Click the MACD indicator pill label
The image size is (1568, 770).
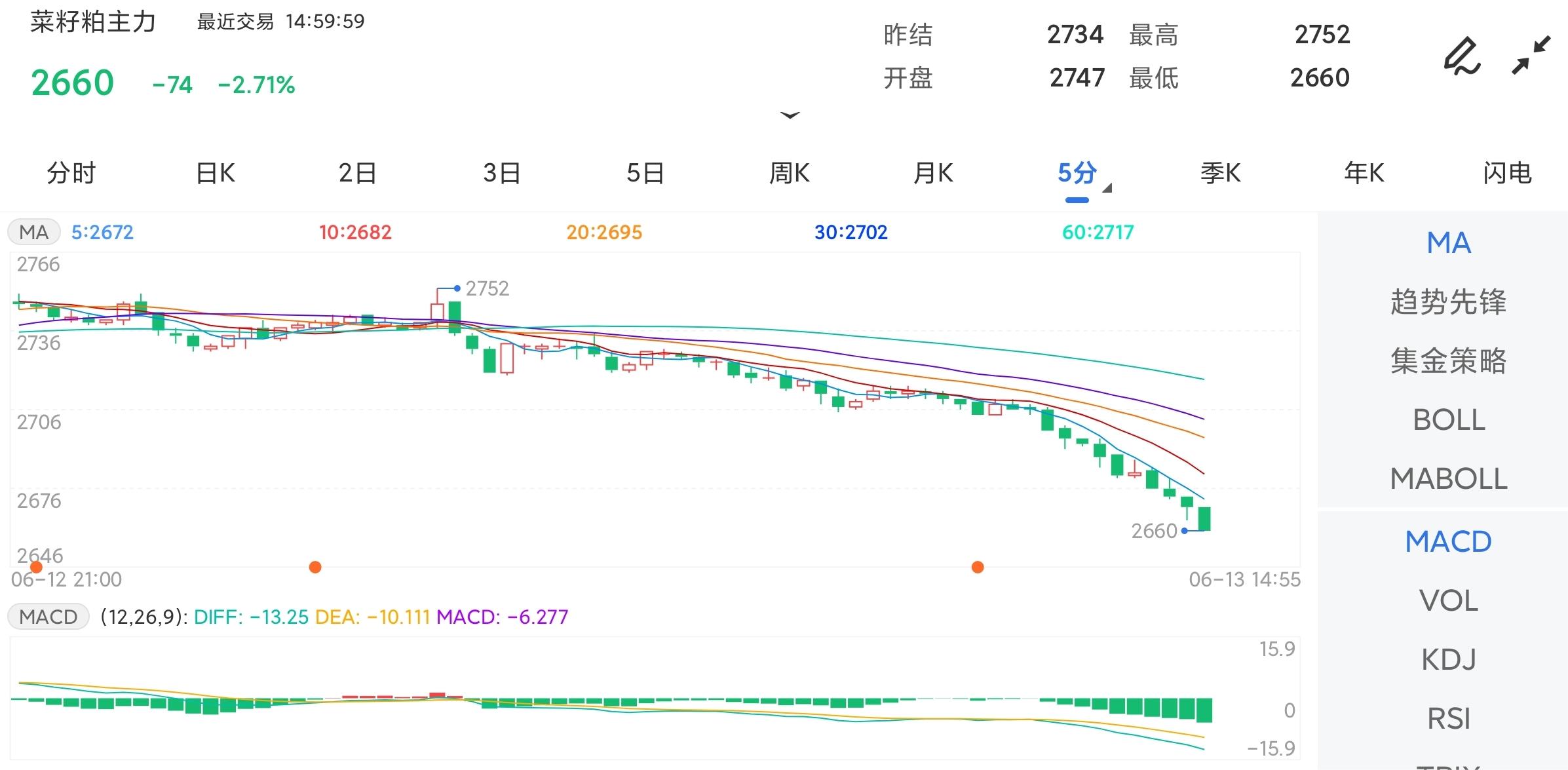coord(48,617)
